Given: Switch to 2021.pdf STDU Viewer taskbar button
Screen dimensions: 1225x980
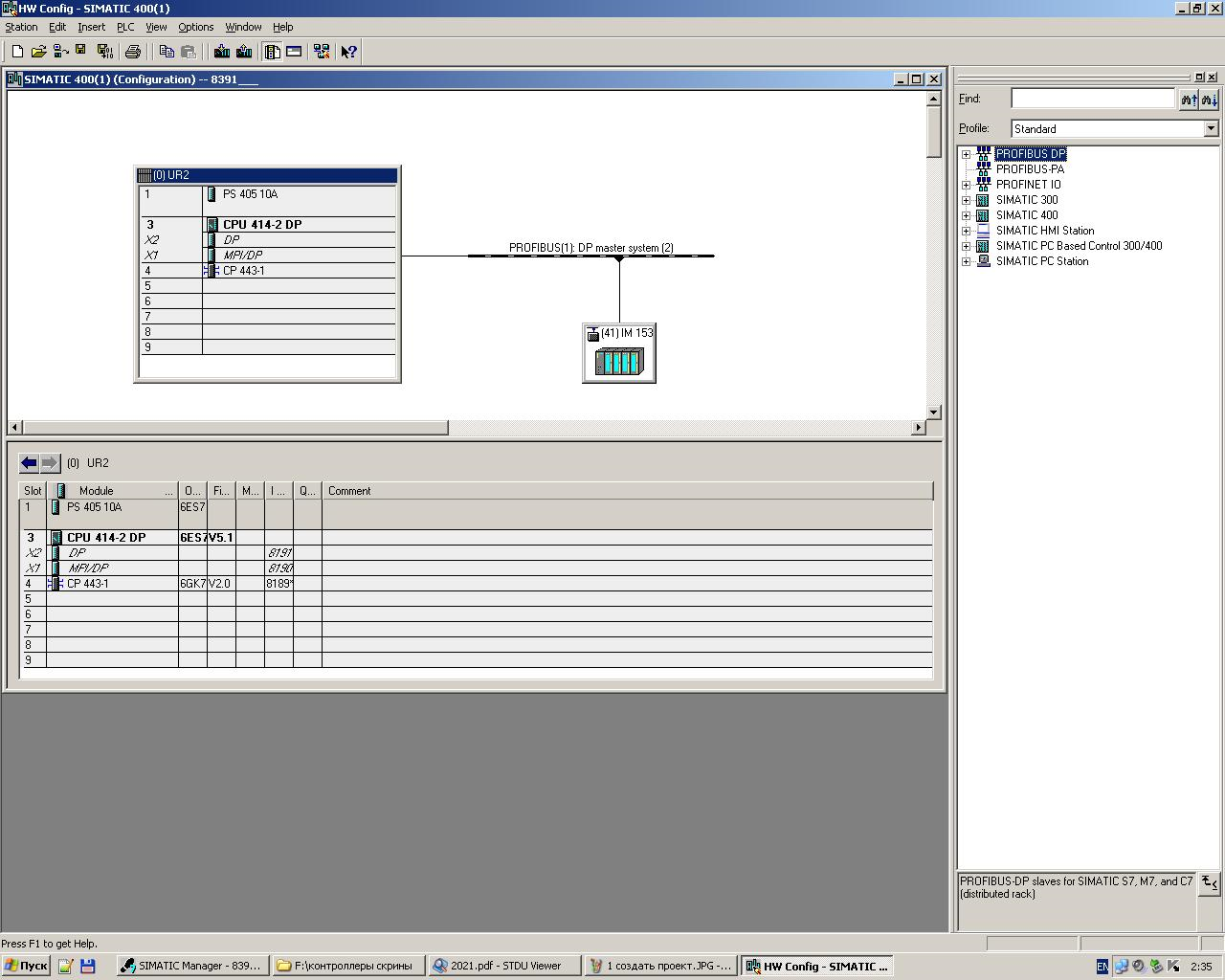Looking at the screenshot, I should coord(504,966).
